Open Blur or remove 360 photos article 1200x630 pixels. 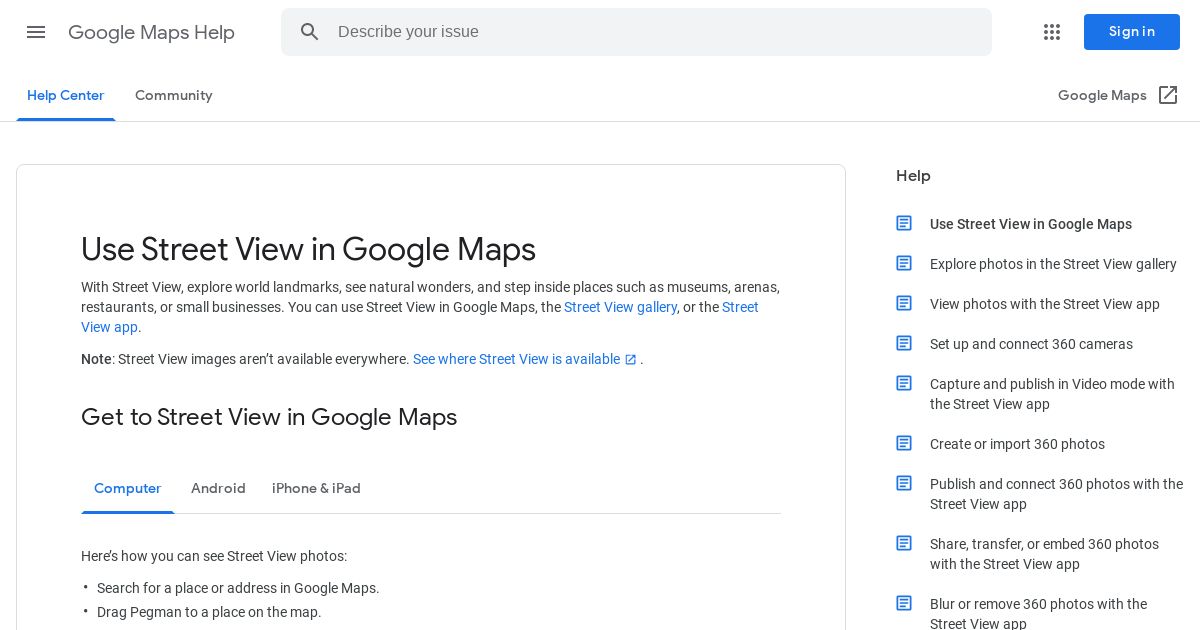(x=1038, y=614)
